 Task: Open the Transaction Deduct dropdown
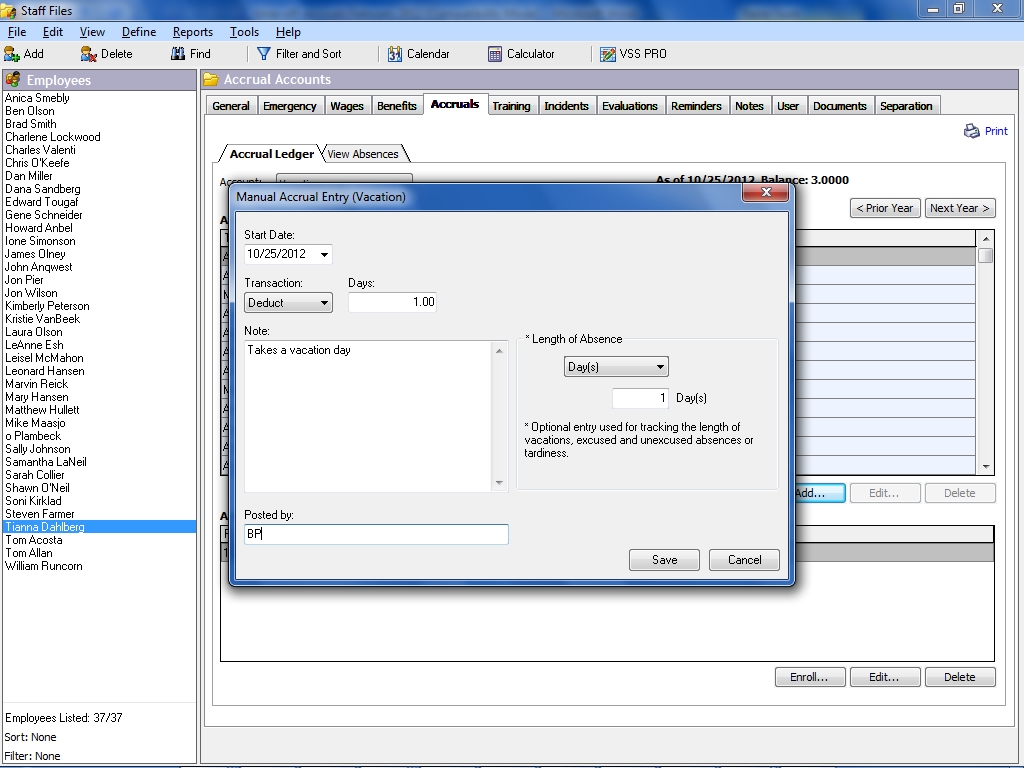(324, 303)
